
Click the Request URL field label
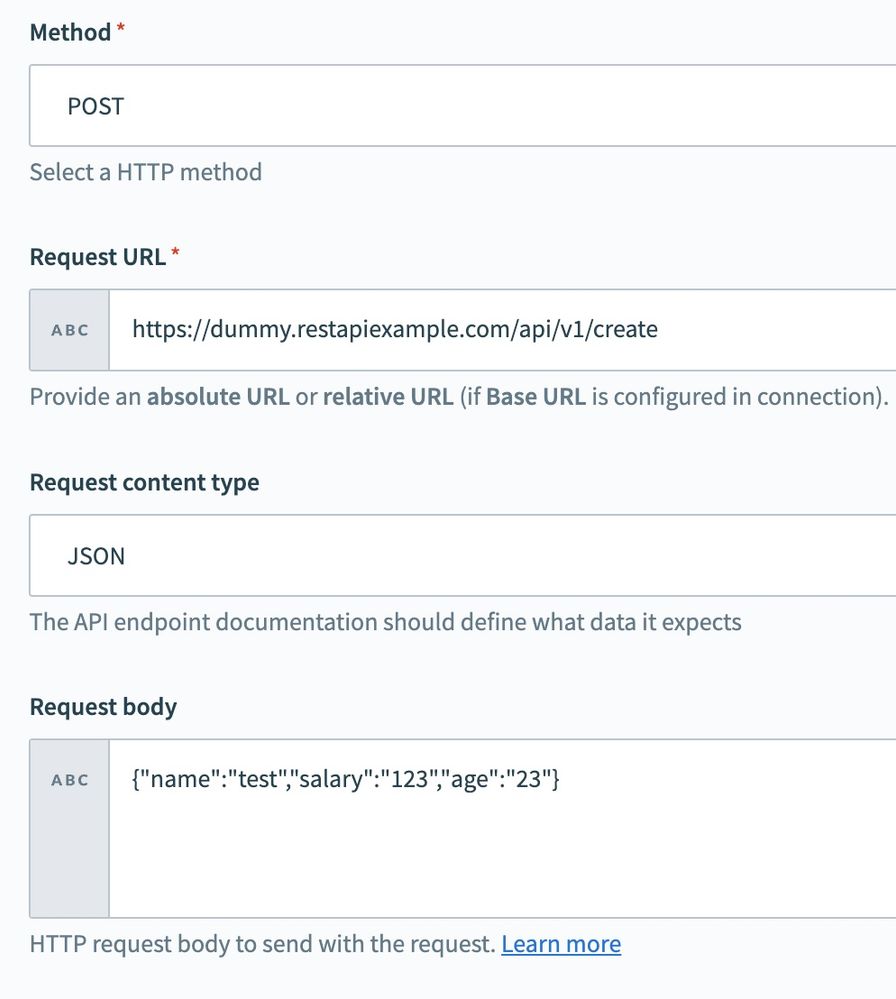(x=97, y=257)
